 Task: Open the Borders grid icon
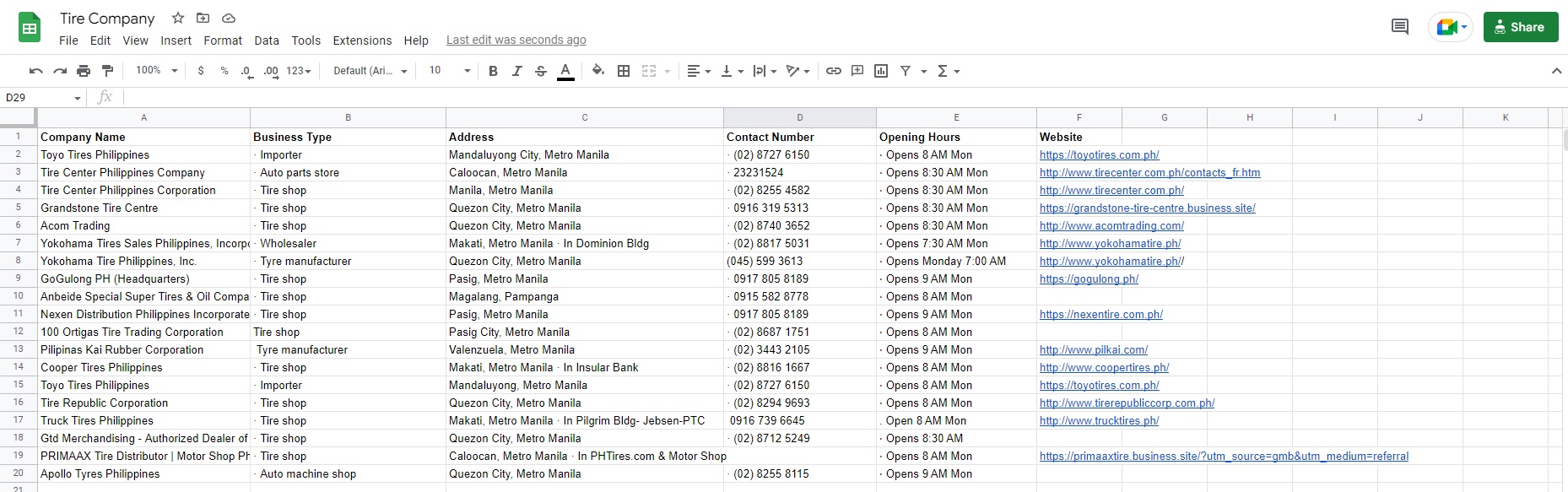[x=624, y=71]
